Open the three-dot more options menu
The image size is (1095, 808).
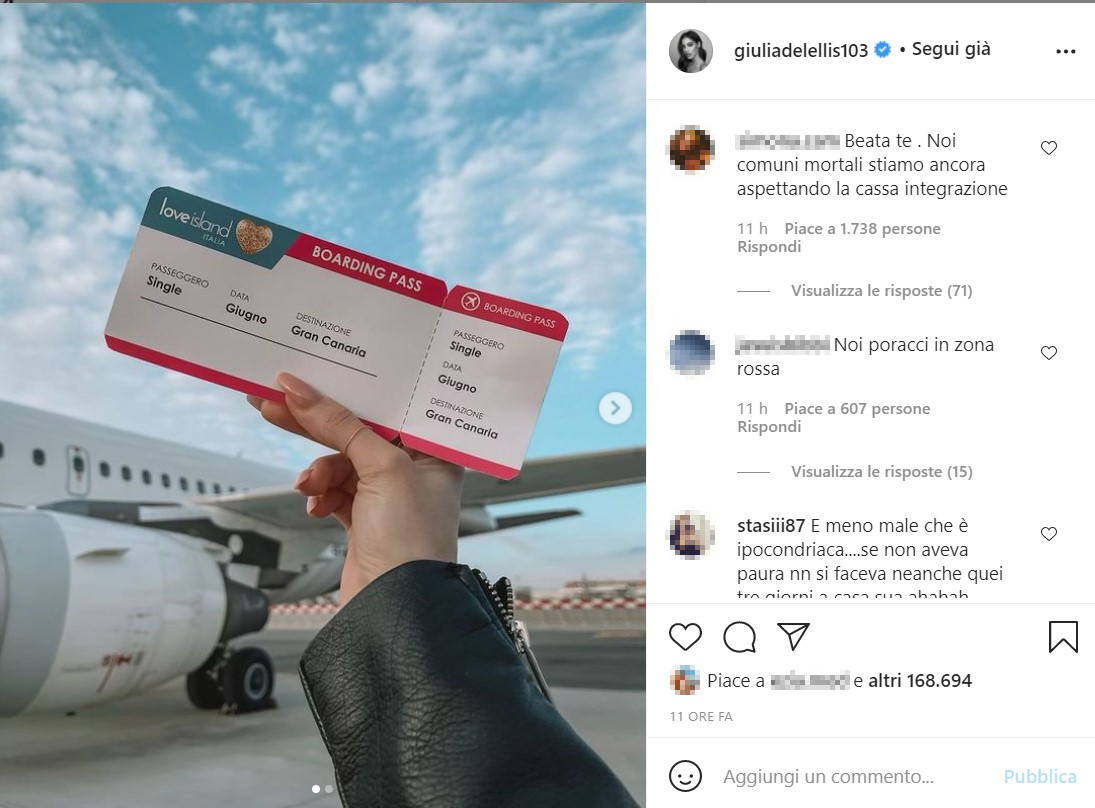(x=1066, y=52)
